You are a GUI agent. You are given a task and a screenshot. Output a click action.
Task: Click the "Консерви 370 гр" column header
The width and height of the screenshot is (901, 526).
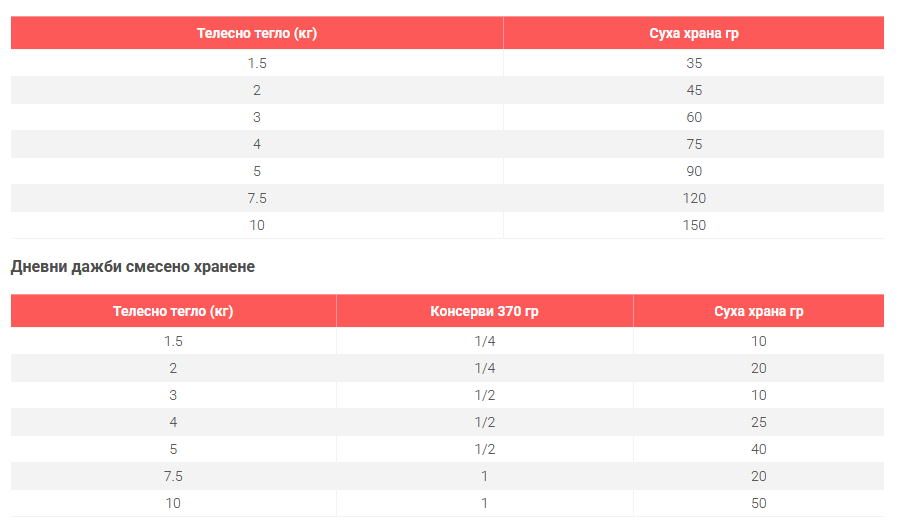click(x=484, y=311)
